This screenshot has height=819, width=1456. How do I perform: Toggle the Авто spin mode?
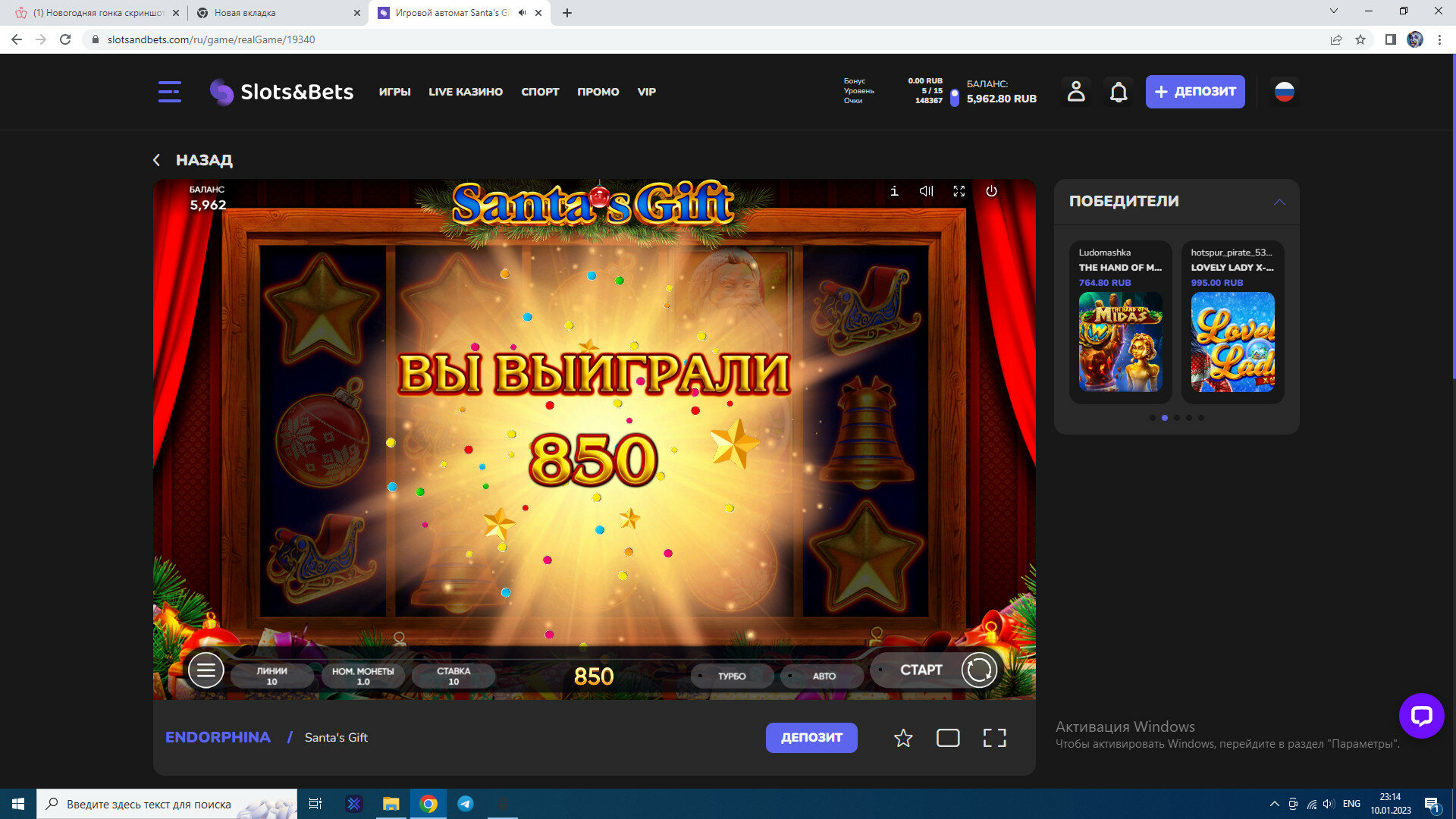(823, 676)
